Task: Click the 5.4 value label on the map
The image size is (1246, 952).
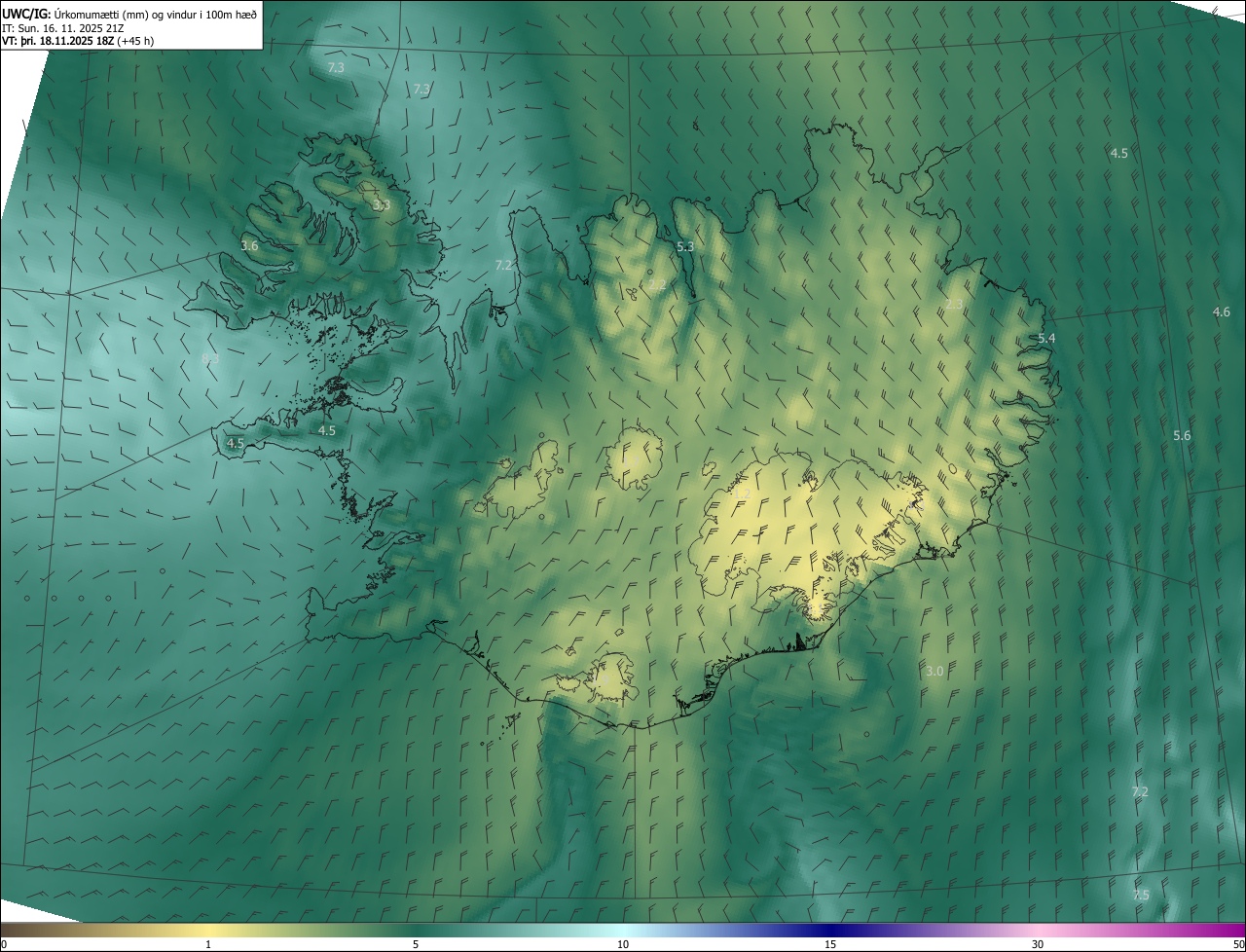Action: (x=1046, y=339)
